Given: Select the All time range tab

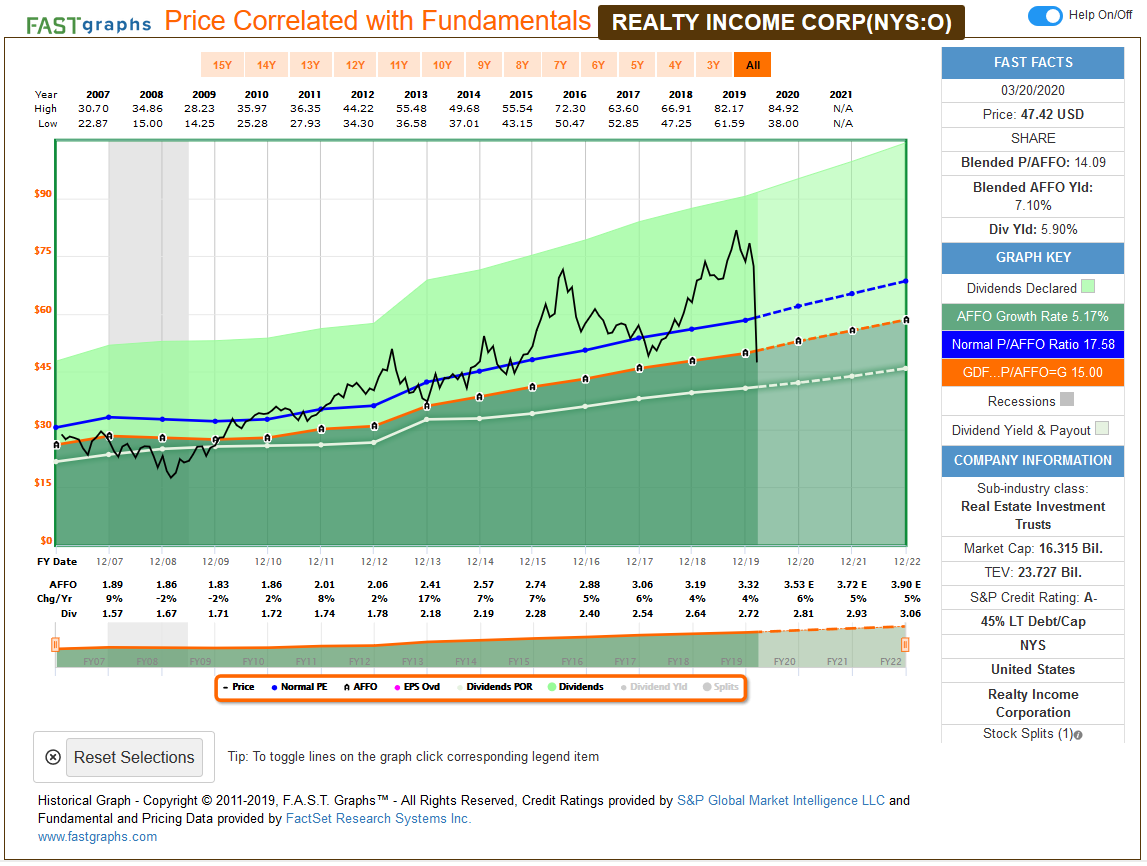Looking at the screenshot, I should [x=753, y=65].
